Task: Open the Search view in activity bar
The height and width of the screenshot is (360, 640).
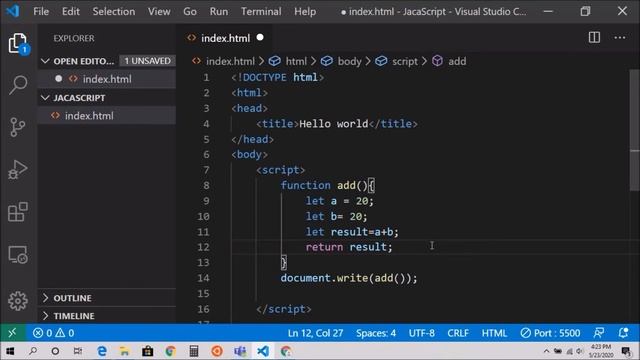Action: (18, 85)
